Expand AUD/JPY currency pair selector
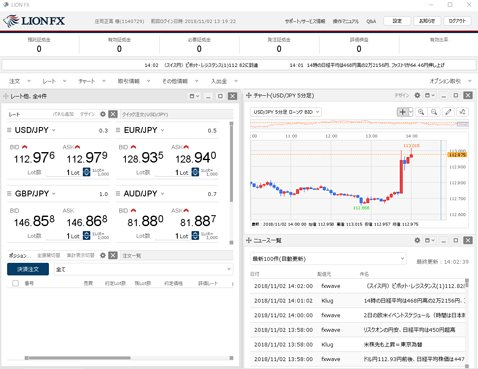The width and height of the screenshot is (478, 369). tap(163, 193)
